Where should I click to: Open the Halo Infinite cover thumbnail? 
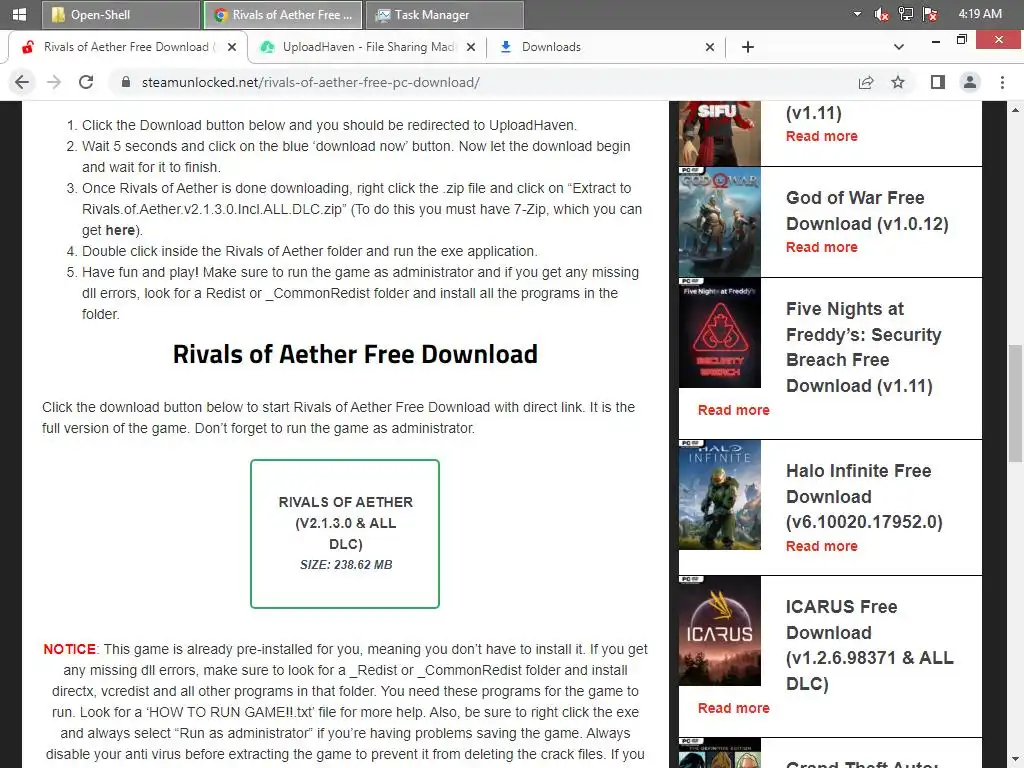point(720,495)
